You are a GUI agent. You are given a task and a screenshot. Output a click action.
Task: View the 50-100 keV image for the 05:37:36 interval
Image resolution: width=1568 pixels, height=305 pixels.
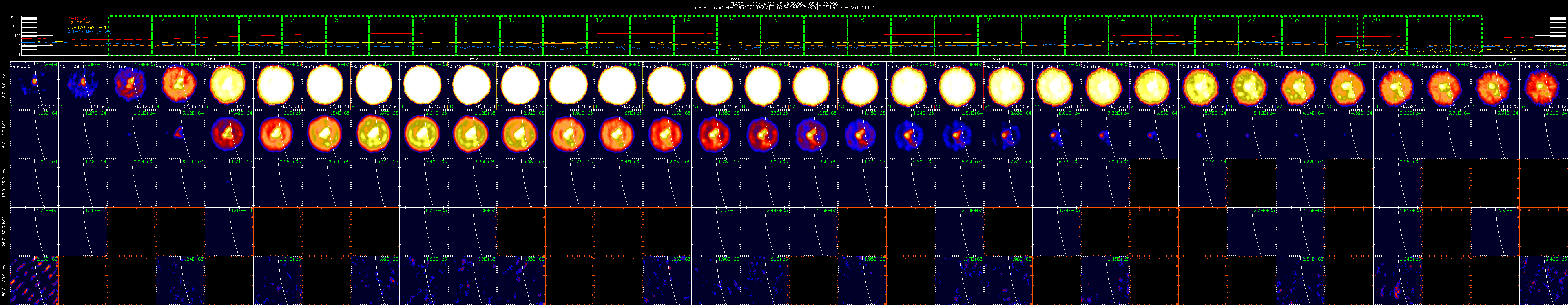pyautogui.click(x=1398, y=280)
